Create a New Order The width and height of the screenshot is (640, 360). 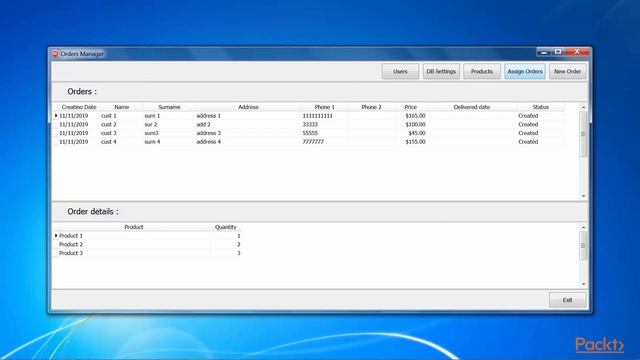[x=567, y=71]
